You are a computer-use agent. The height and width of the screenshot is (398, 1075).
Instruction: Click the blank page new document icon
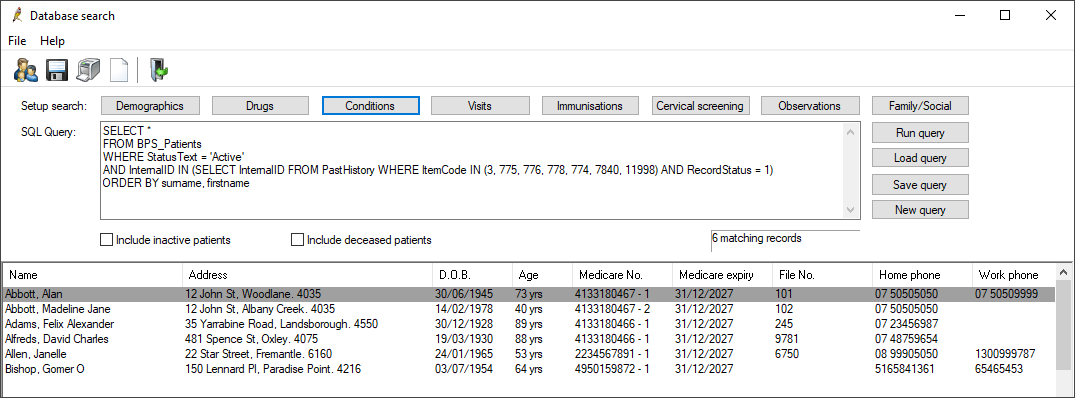tap(119, 70)
